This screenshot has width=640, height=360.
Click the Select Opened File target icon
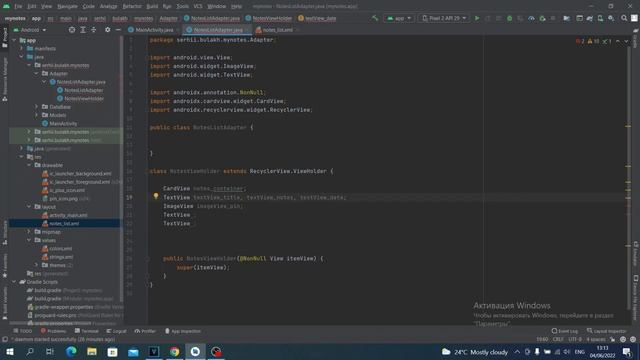(72, 30)
